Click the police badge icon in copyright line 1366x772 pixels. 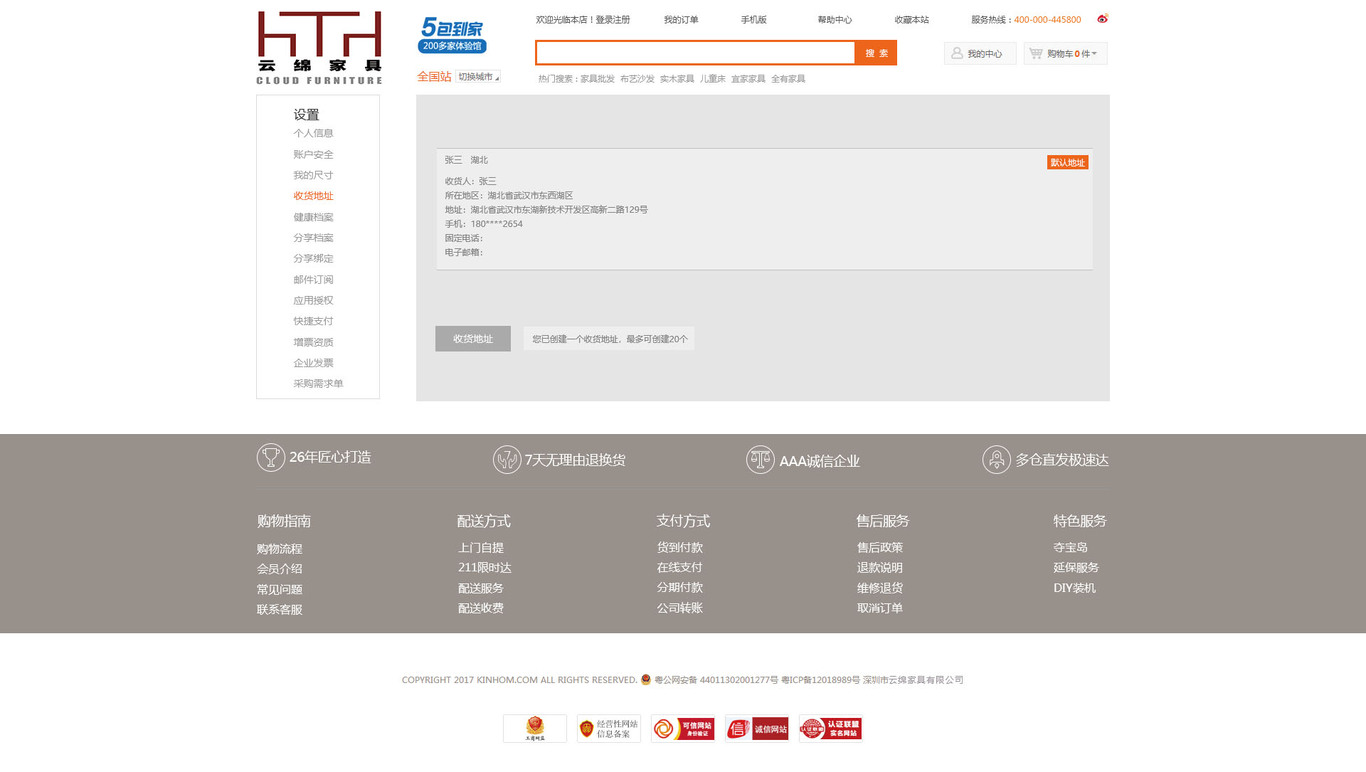[x=646, y=679]
